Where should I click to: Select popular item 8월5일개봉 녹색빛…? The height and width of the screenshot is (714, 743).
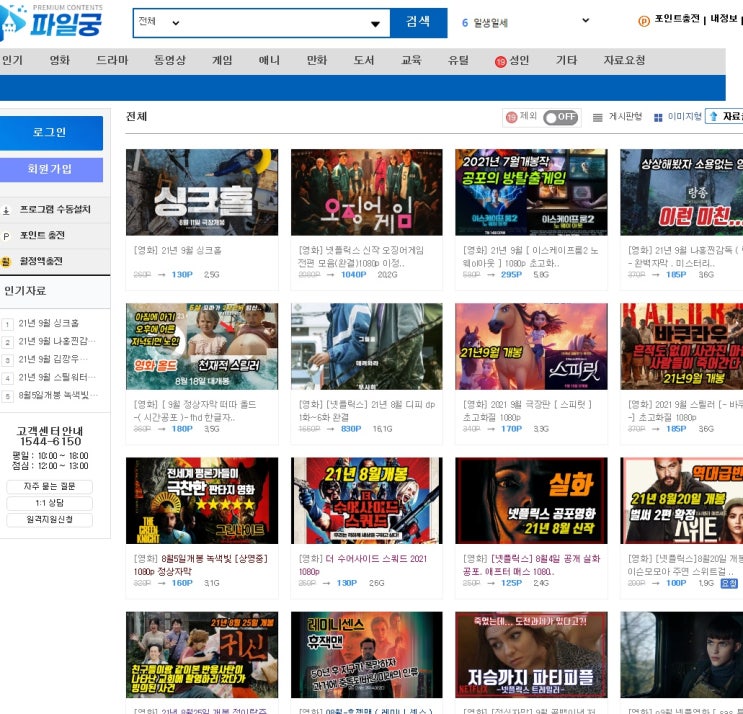pos(58,396)
